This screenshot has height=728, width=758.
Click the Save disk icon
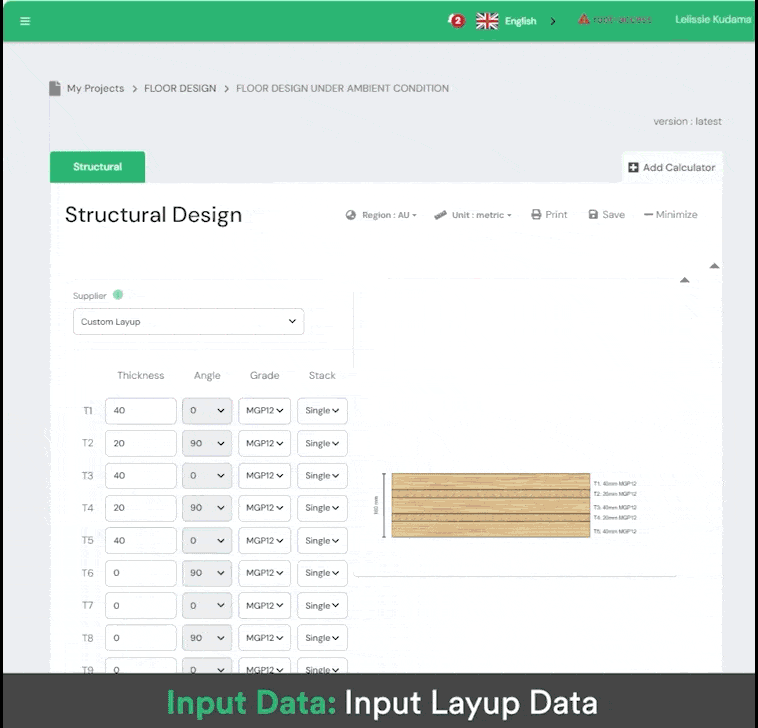(593, 214)
